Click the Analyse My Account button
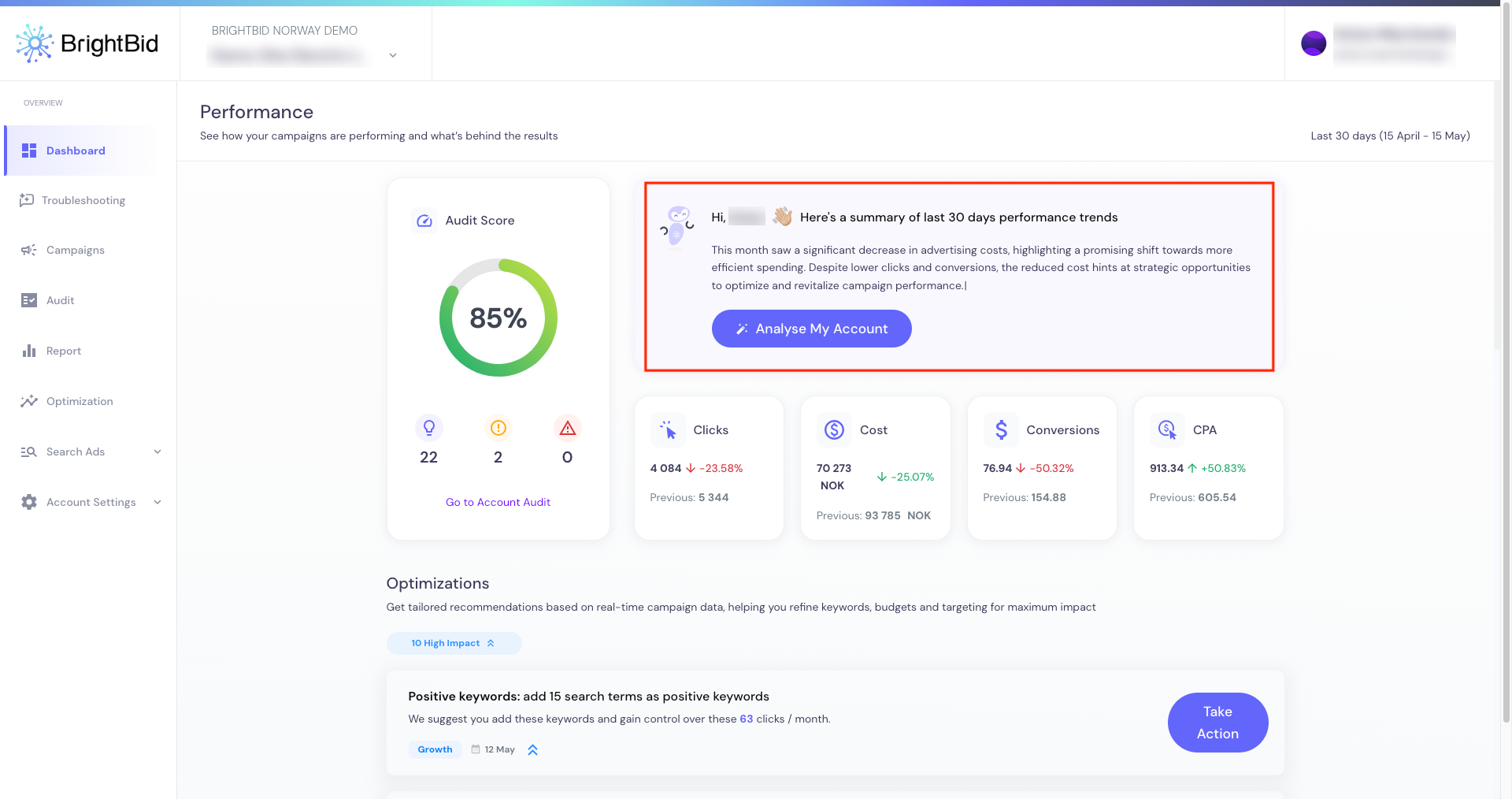Viewport: 1512px width, 799px height. point(811,329)
